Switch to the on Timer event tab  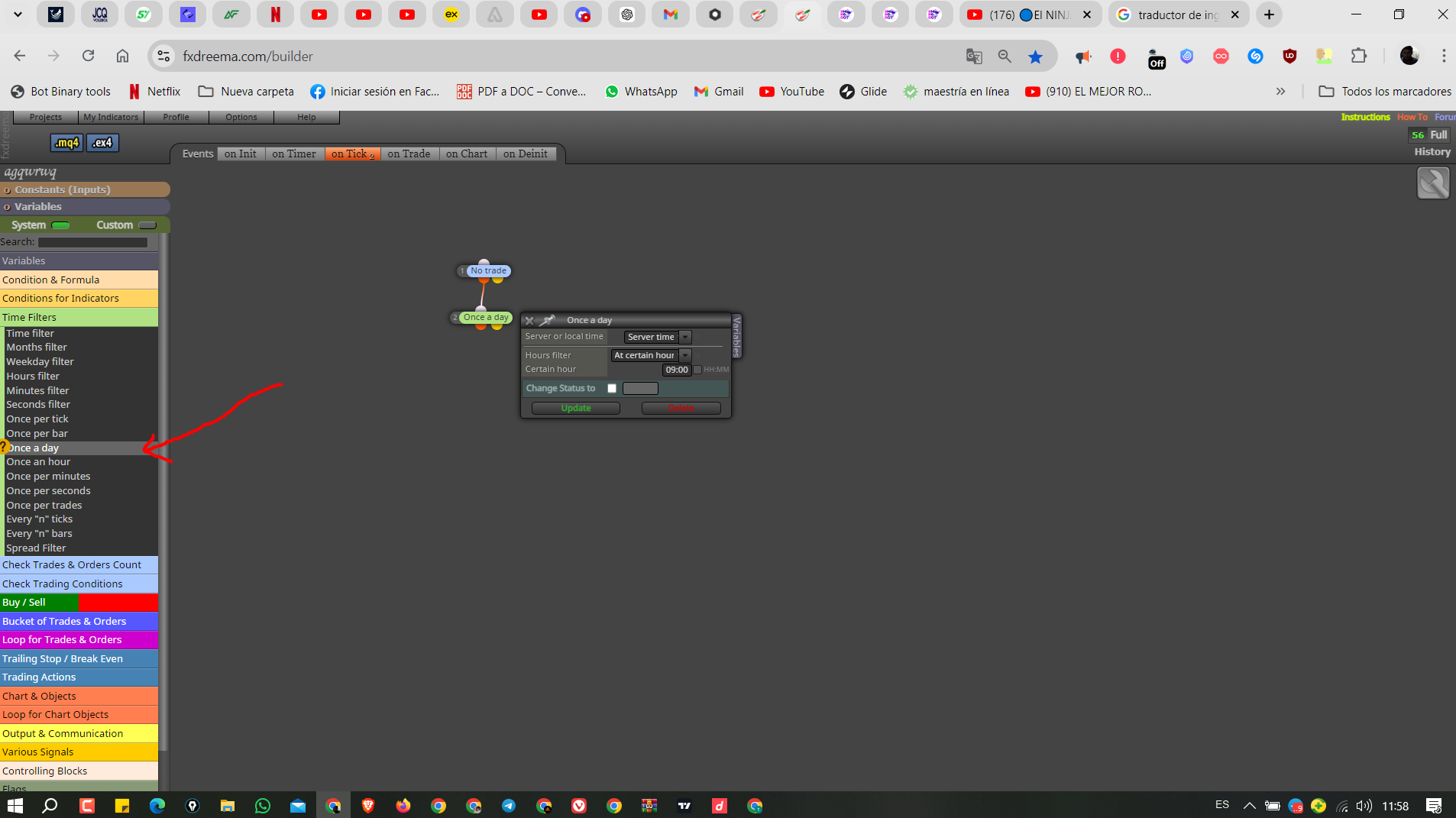pos(294,154)
